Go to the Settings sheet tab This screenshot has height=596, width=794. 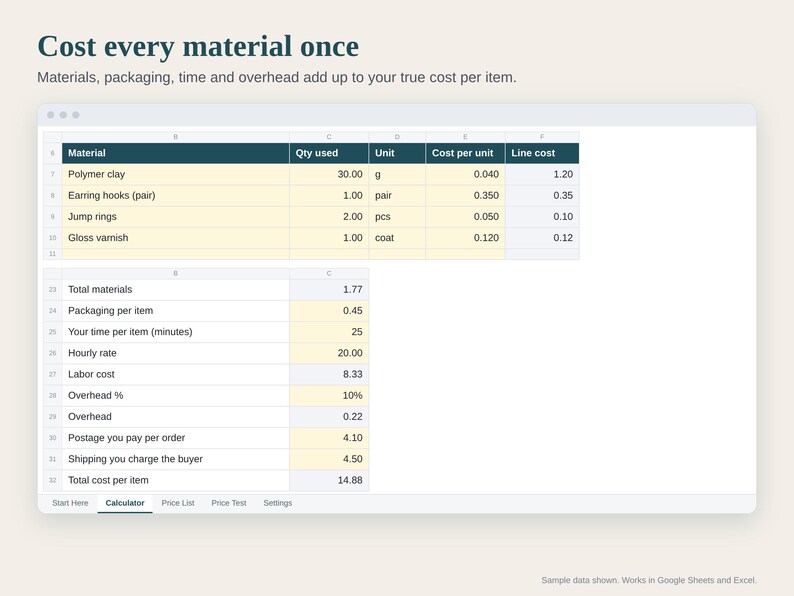tap(277, 503)
